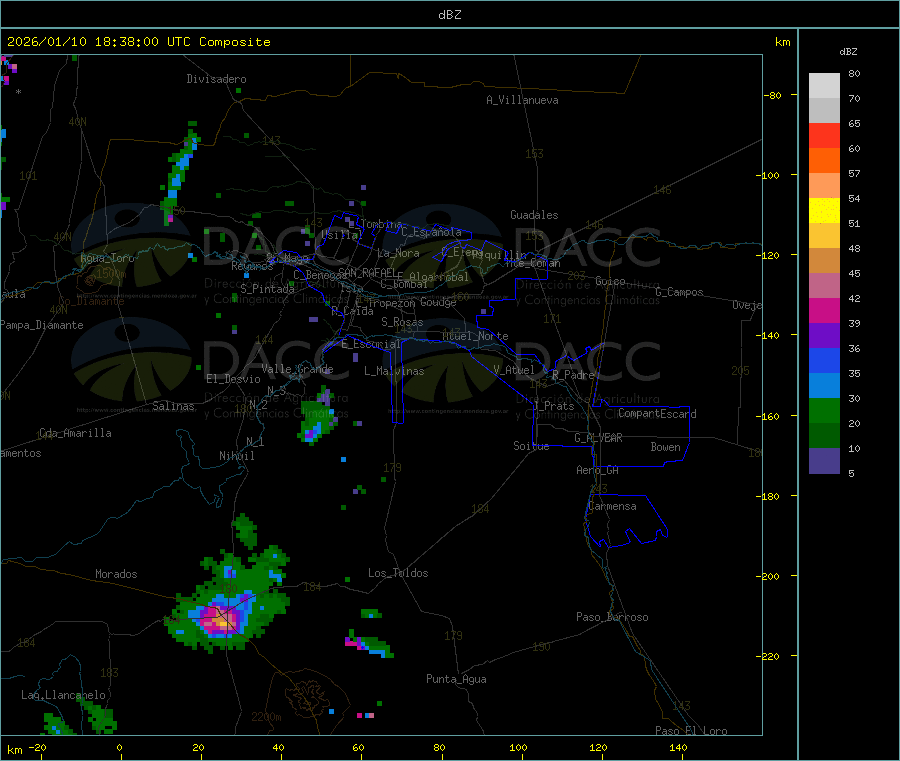
Task: Click the blue 36 dBZ legend swatch
Action: pyautogui.click(x=824, y=360)
